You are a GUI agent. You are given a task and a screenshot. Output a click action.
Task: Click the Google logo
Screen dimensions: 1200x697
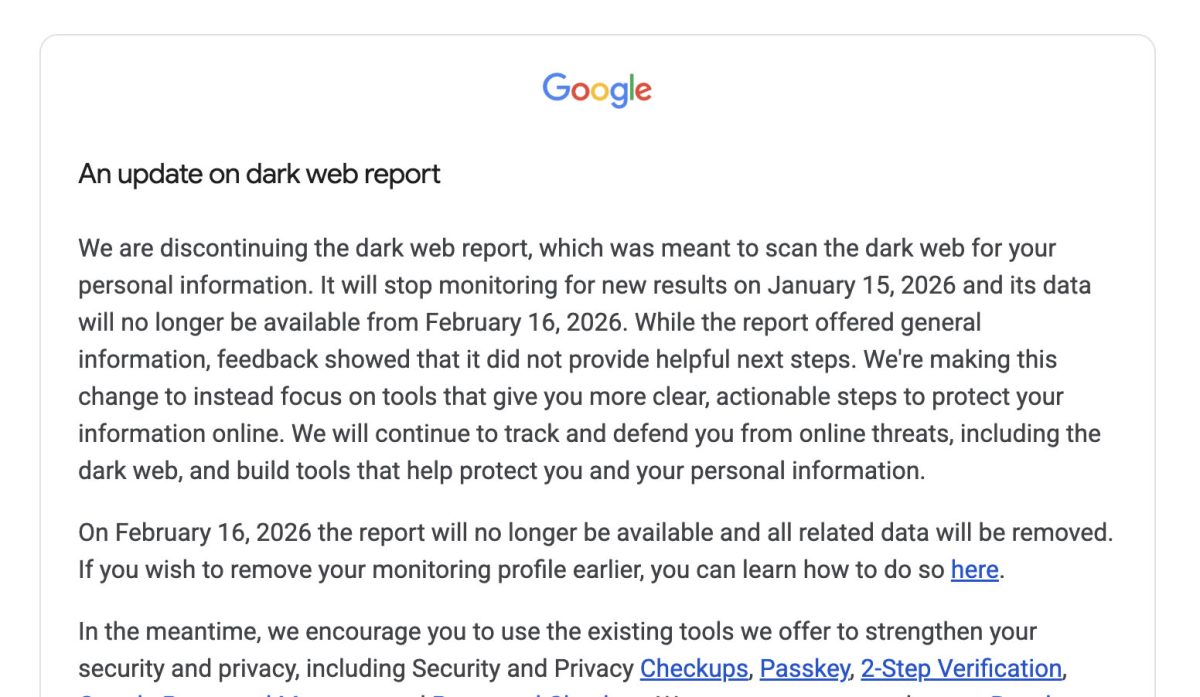(597, 89)
